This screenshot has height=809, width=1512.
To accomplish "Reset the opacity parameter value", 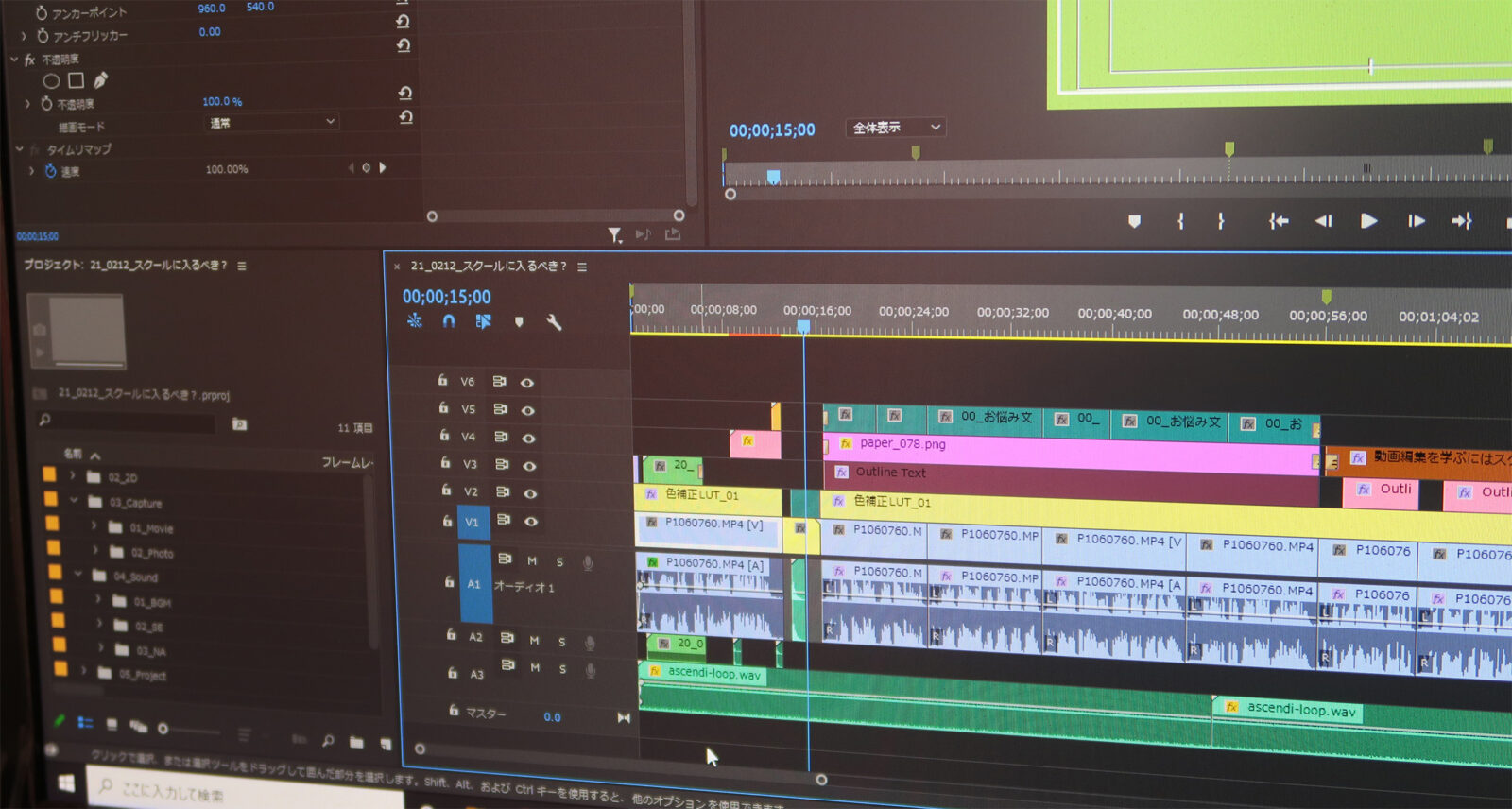I will [404, 93].
